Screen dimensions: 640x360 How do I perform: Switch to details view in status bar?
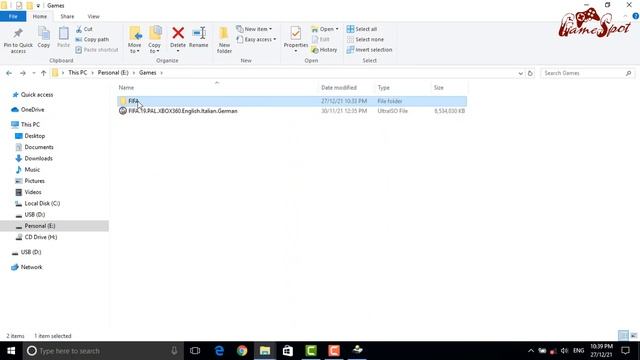click(623, 336)
